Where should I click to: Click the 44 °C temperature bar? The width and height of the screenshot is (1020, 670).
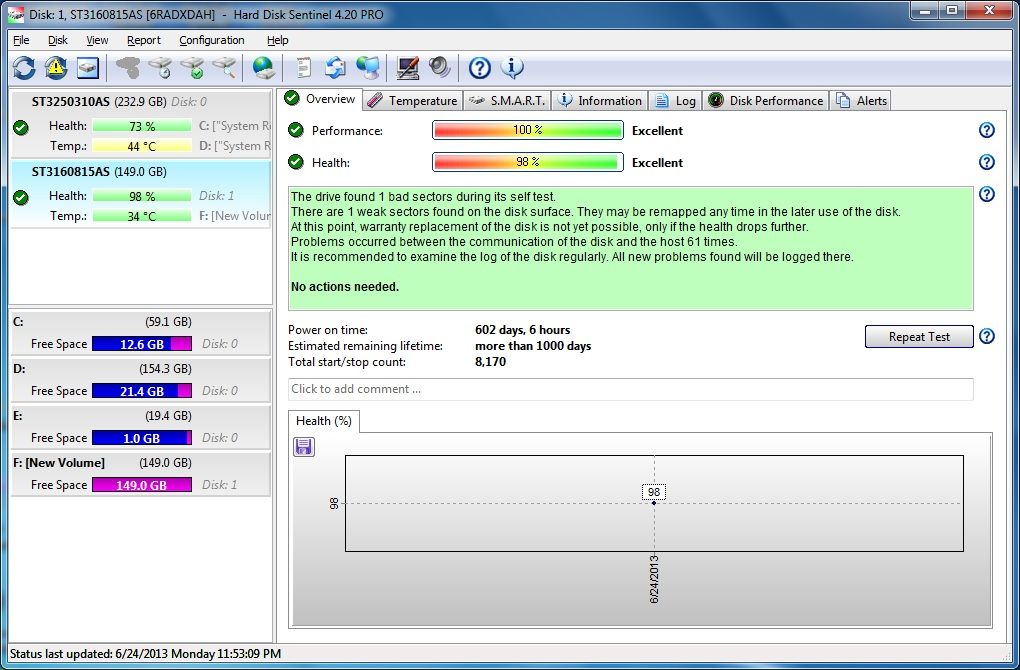click(x=142, y=146)
